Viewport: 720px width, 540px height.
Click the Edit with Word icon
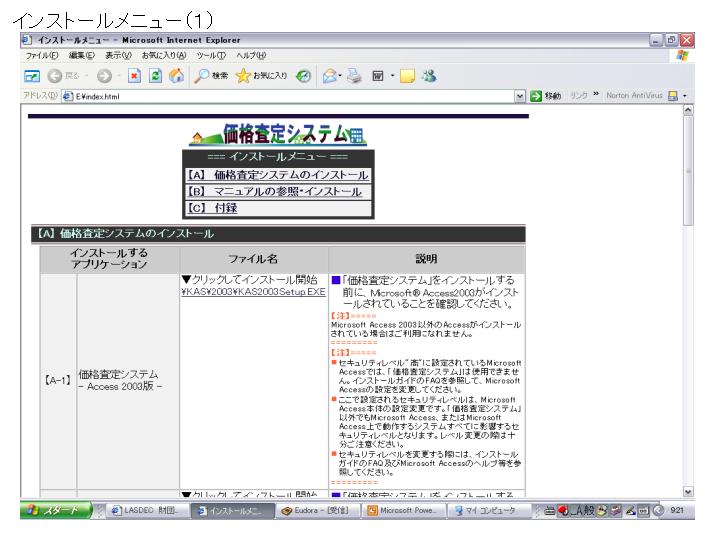pyautogui.click(x=378, y=76)
